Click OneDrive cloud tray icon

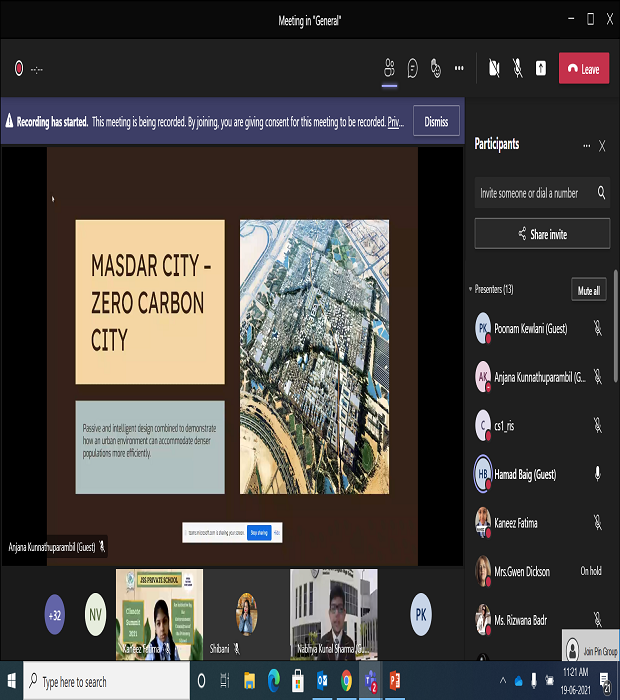click(x=518, y=681)
